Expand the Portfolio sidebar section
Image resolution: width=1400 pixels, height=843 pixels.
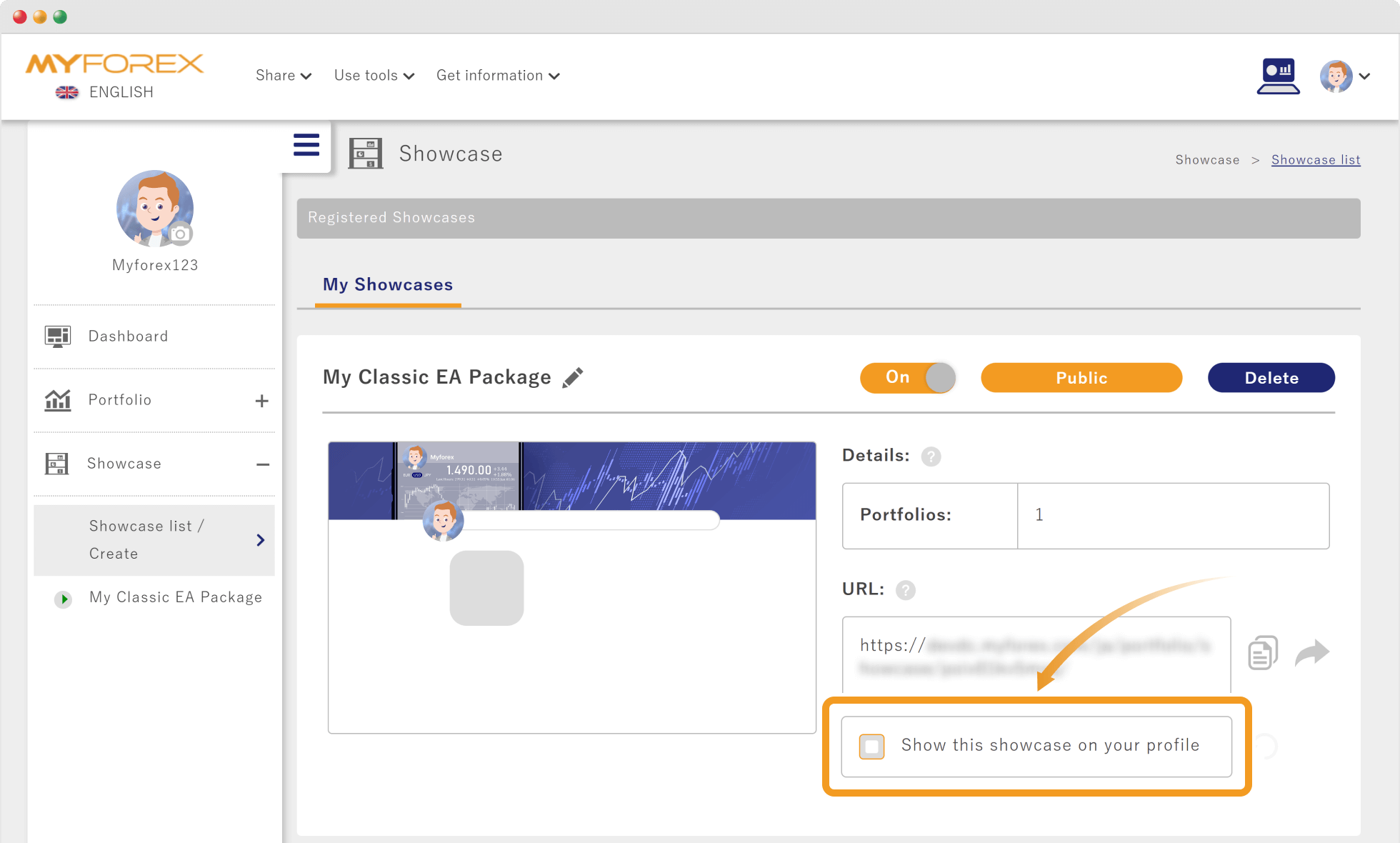(262, 400)
